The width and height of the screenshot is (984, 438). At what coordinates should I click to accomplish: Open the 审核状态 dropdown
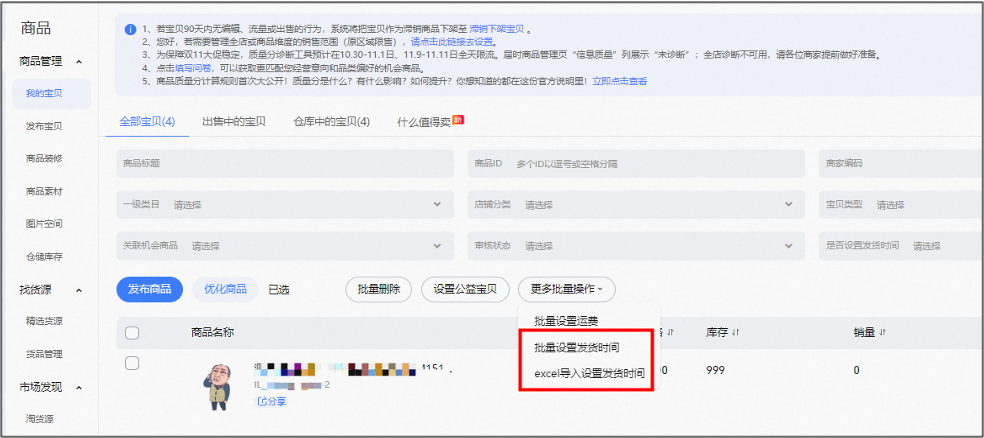[636, 245]
